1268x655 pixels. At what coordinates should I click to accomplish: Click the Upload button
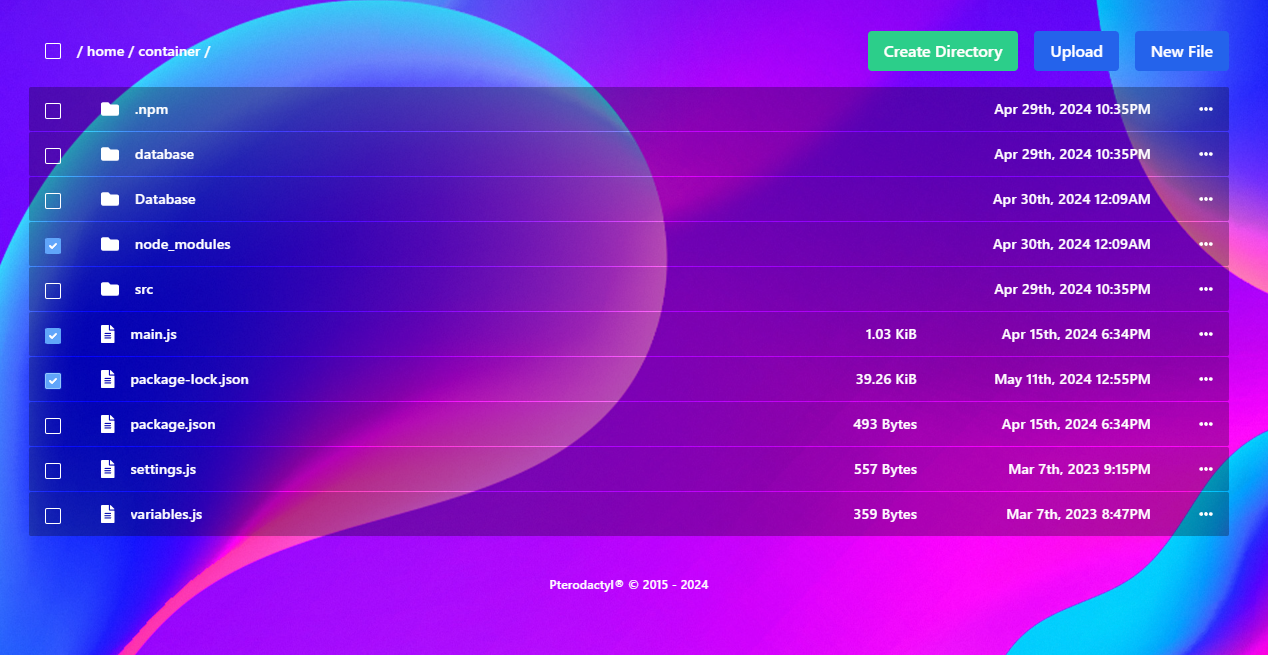click(x=1076, y=51)
